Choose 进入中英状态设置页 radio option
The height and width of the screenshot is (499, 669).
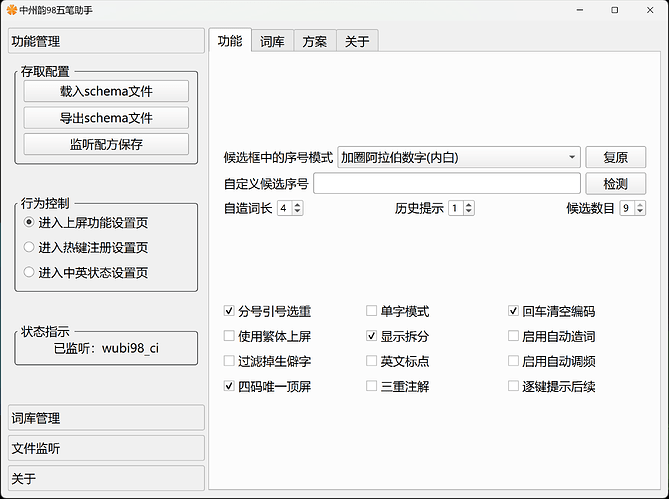(29, 272)
